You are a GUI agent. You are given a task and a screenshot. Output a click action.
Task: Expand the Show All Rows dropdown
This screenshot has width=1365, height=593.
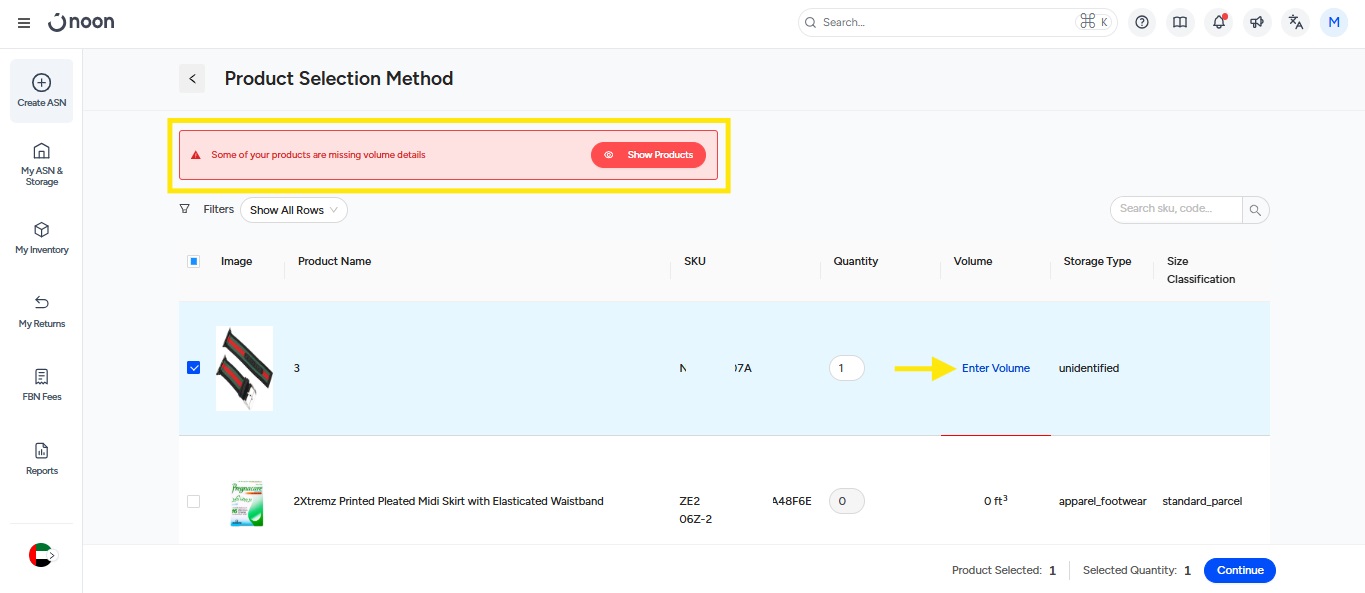point(294,210)
